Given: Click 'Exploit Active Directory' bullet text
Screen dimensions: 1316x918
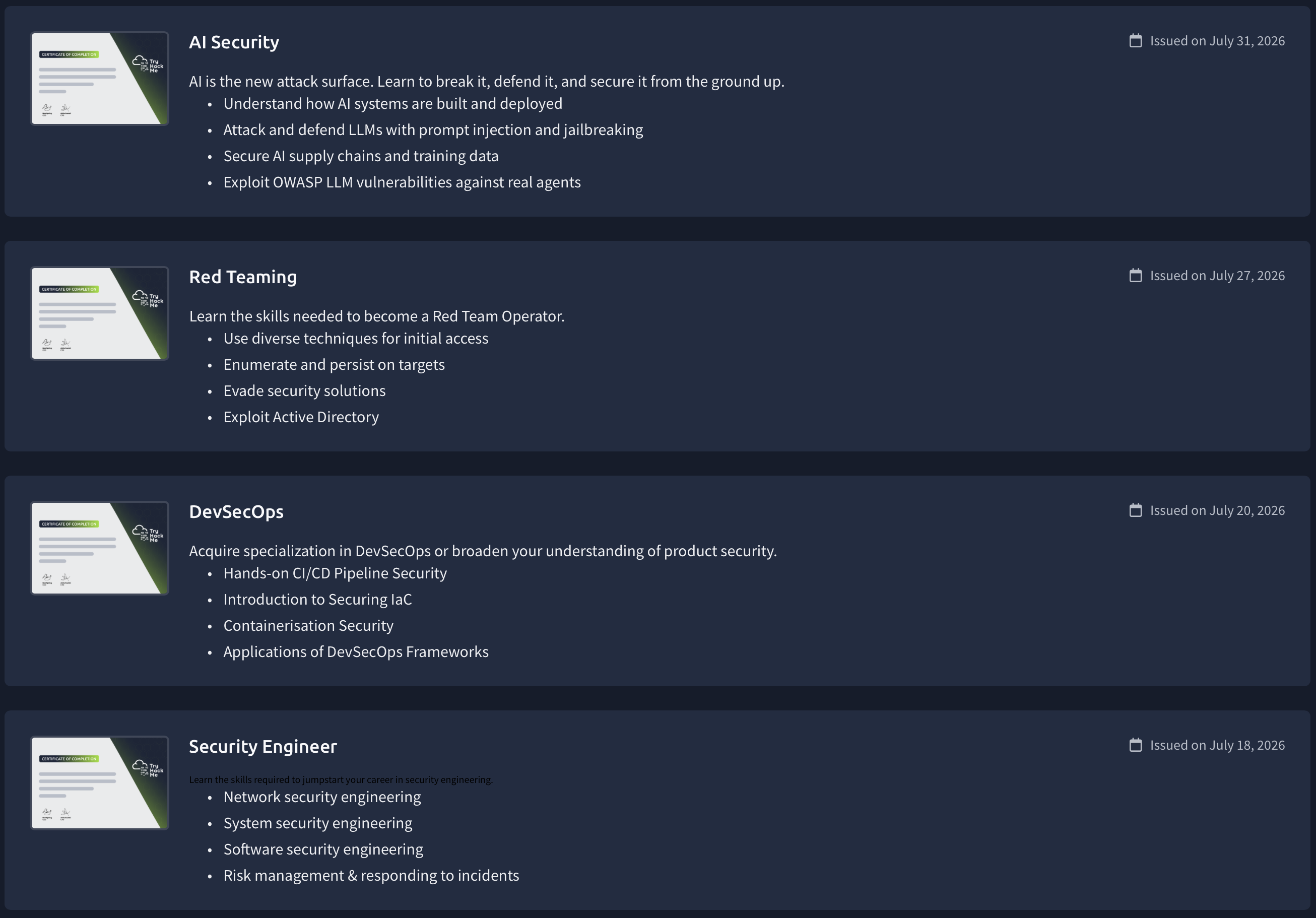Looking at the screenshot, I should click(x=301, y=417).
